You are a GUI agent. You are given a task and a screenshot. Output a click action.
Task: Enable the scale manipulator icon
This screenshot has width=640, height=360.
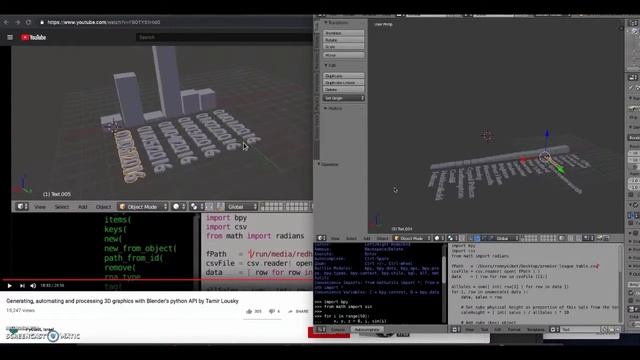tap(491, 238)
